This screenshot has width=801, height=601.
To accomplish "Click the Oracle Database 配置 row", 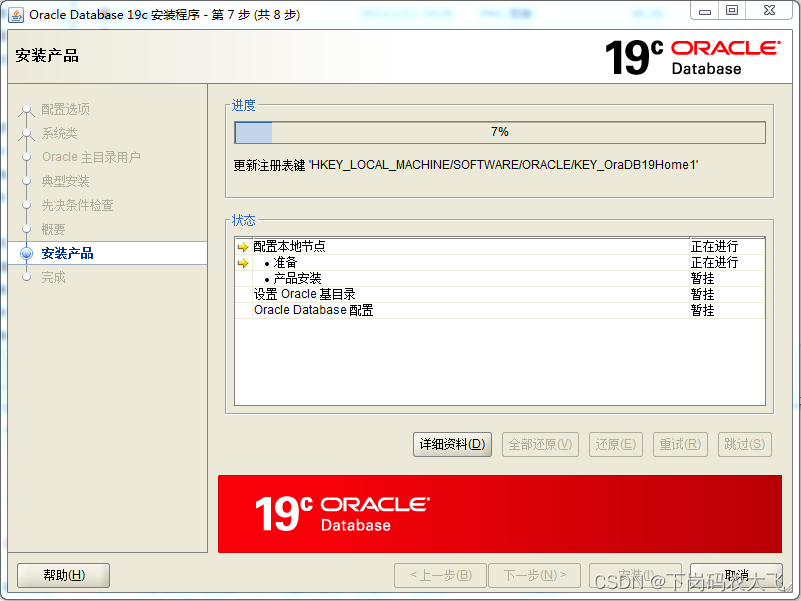I will [x=500, y=310].
